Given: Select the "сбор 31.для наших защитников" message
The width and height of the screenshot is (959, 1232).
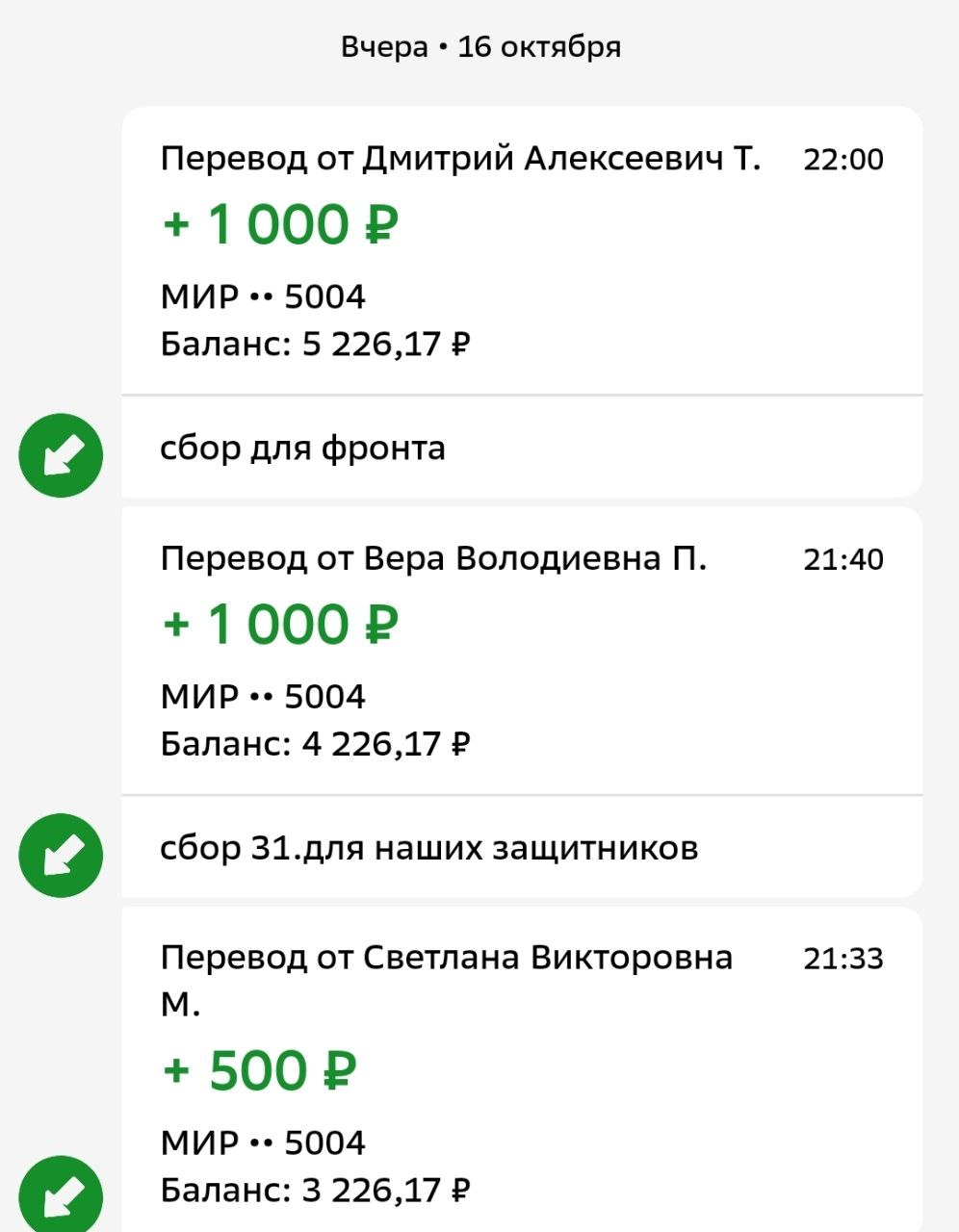Looking at the screenshot, I should pyautogui.click(x=428, y=848).
